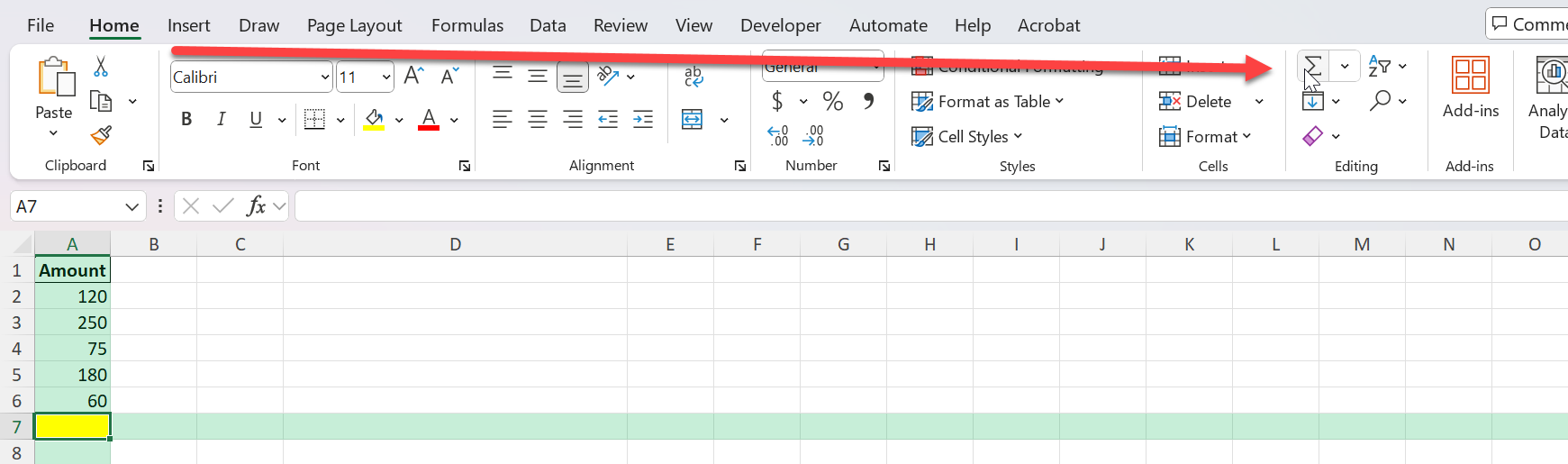Decrease font size with the small A
1568x464 pixels.
coord(449,77)
